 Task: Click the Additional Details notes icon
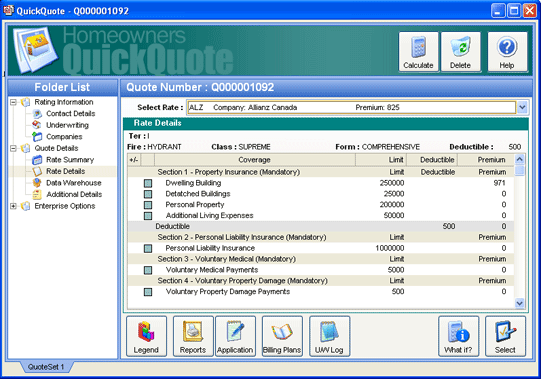(x=37, y=194)
